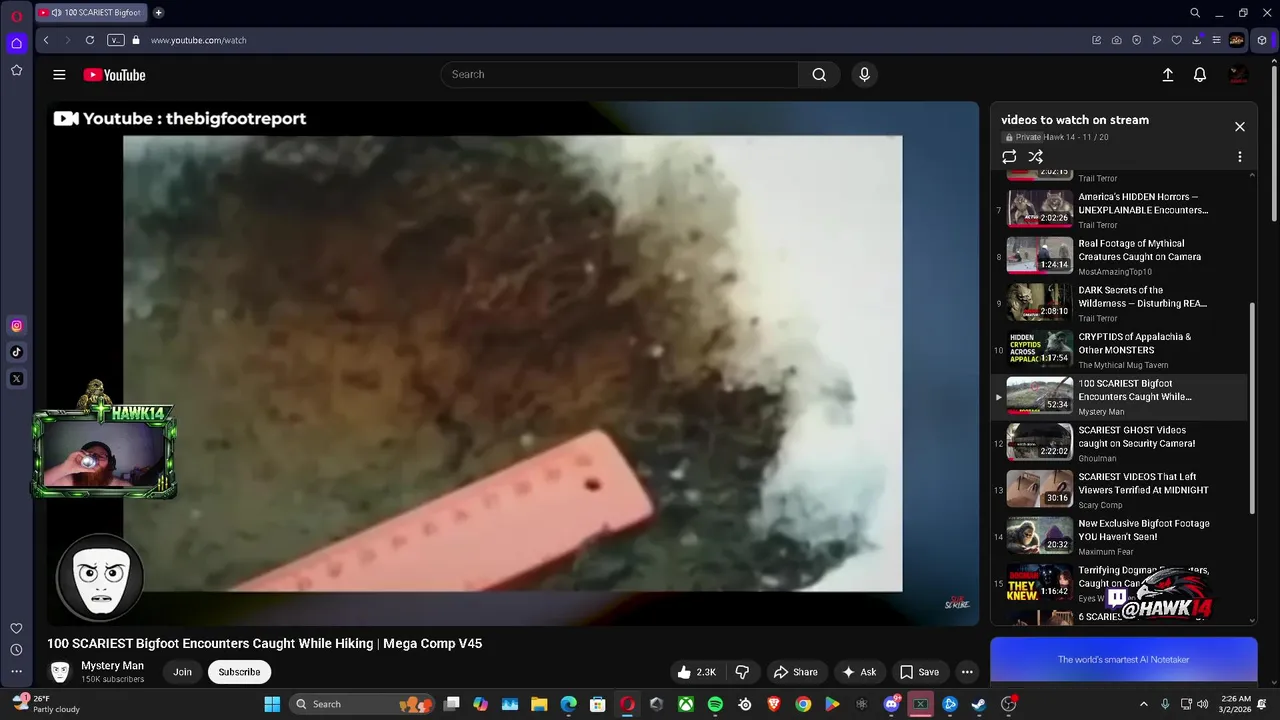Save the video with the Save button
Image resolution: width=1280 pixels, height=720 pixels.
click(x=919, y=672)
